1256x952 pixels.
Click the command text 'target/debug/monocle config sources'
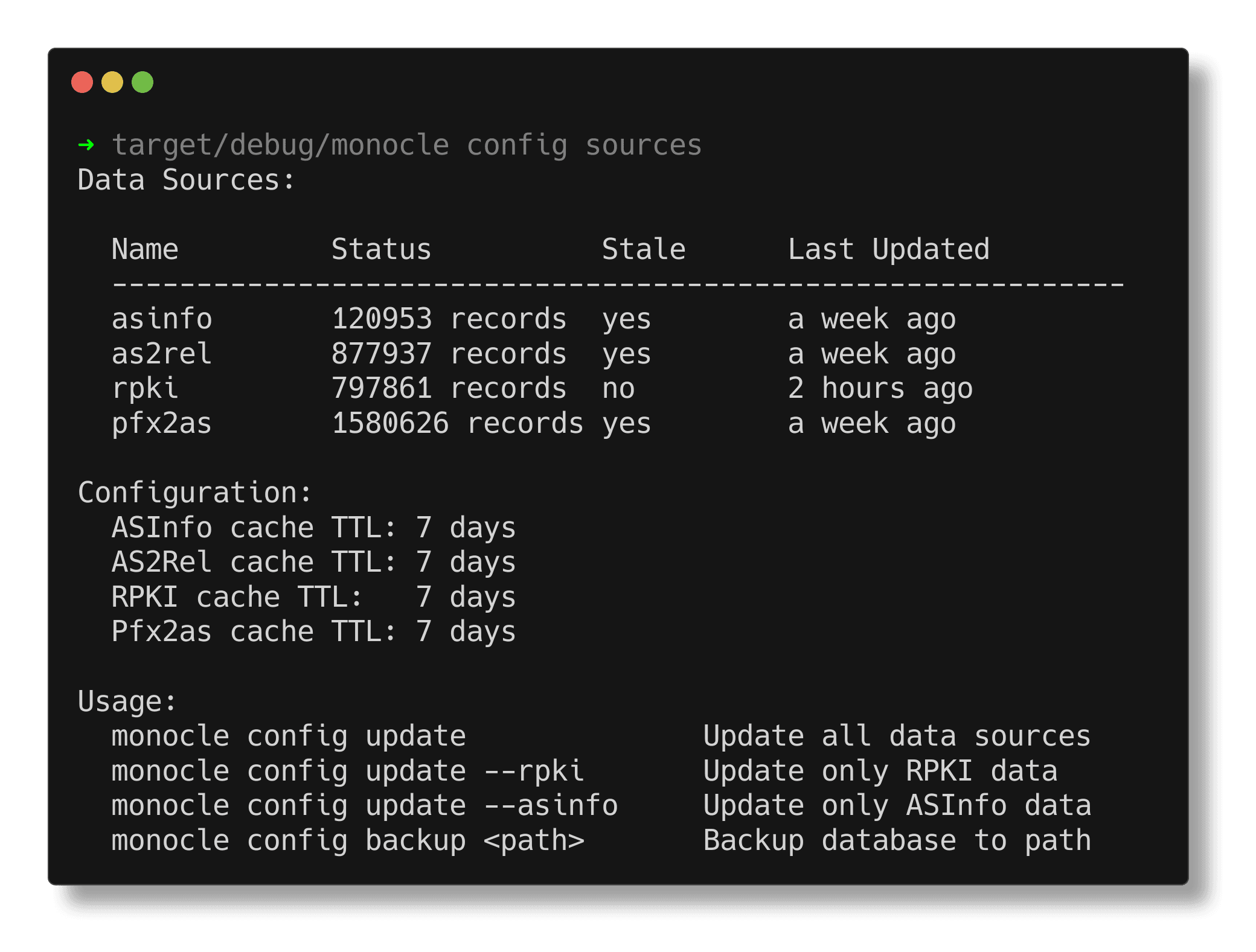(406, 145)
